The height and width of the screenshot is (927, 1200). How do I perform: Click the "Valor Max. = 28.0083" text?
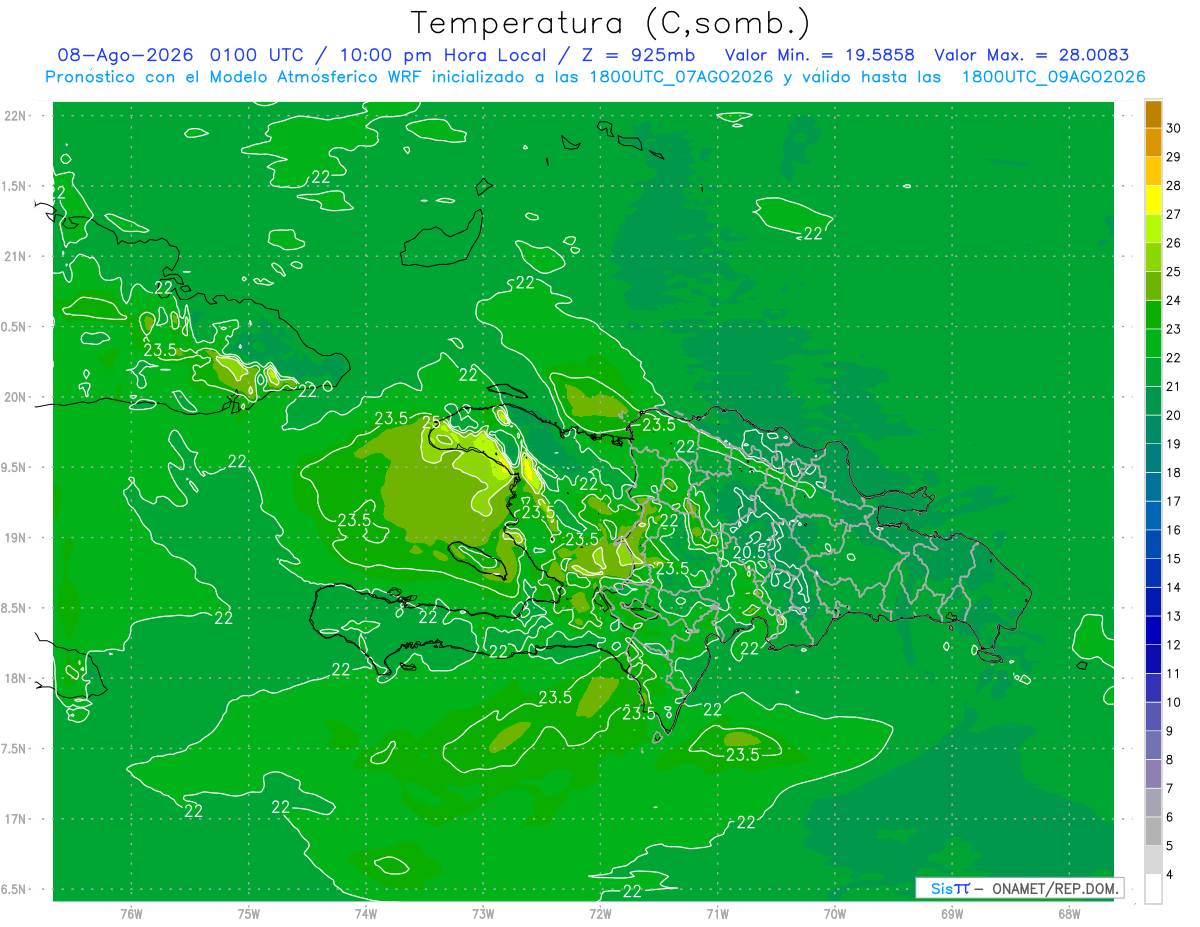1032,56
